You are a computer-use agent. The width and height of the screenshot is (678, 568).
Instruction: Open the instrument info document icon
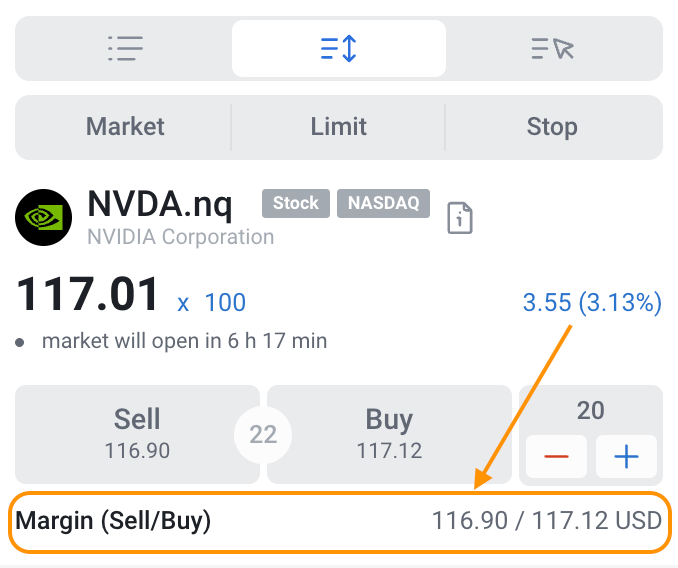[x=460, y=217]
